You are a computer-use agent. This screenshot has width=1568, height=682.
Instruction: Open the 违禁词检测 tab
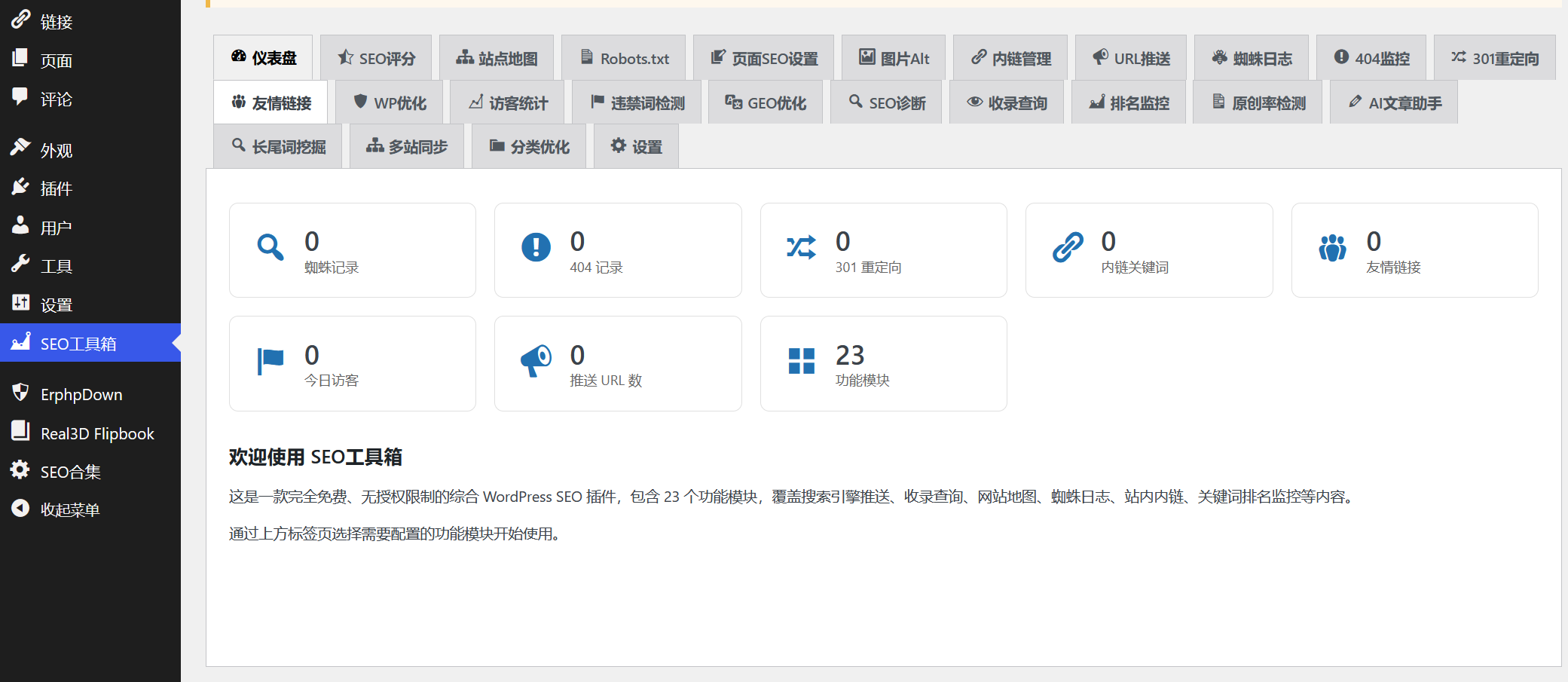[637, 102]
